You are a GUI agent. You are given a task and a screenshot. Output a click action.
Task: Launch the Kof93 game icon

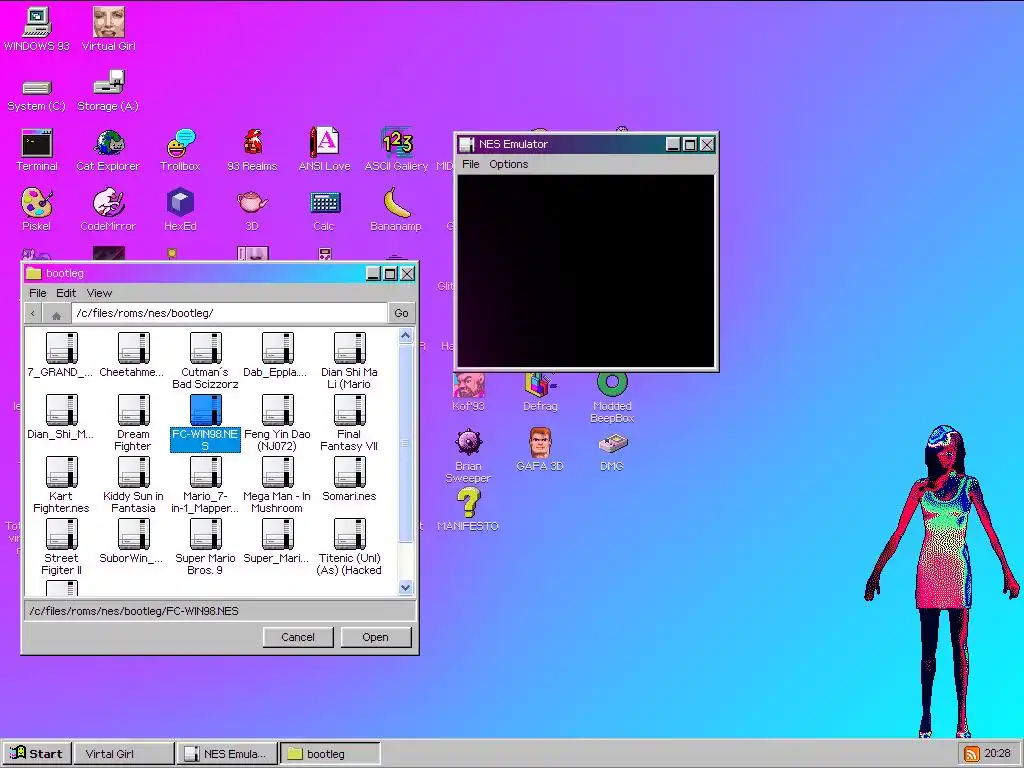coord(468,392)
